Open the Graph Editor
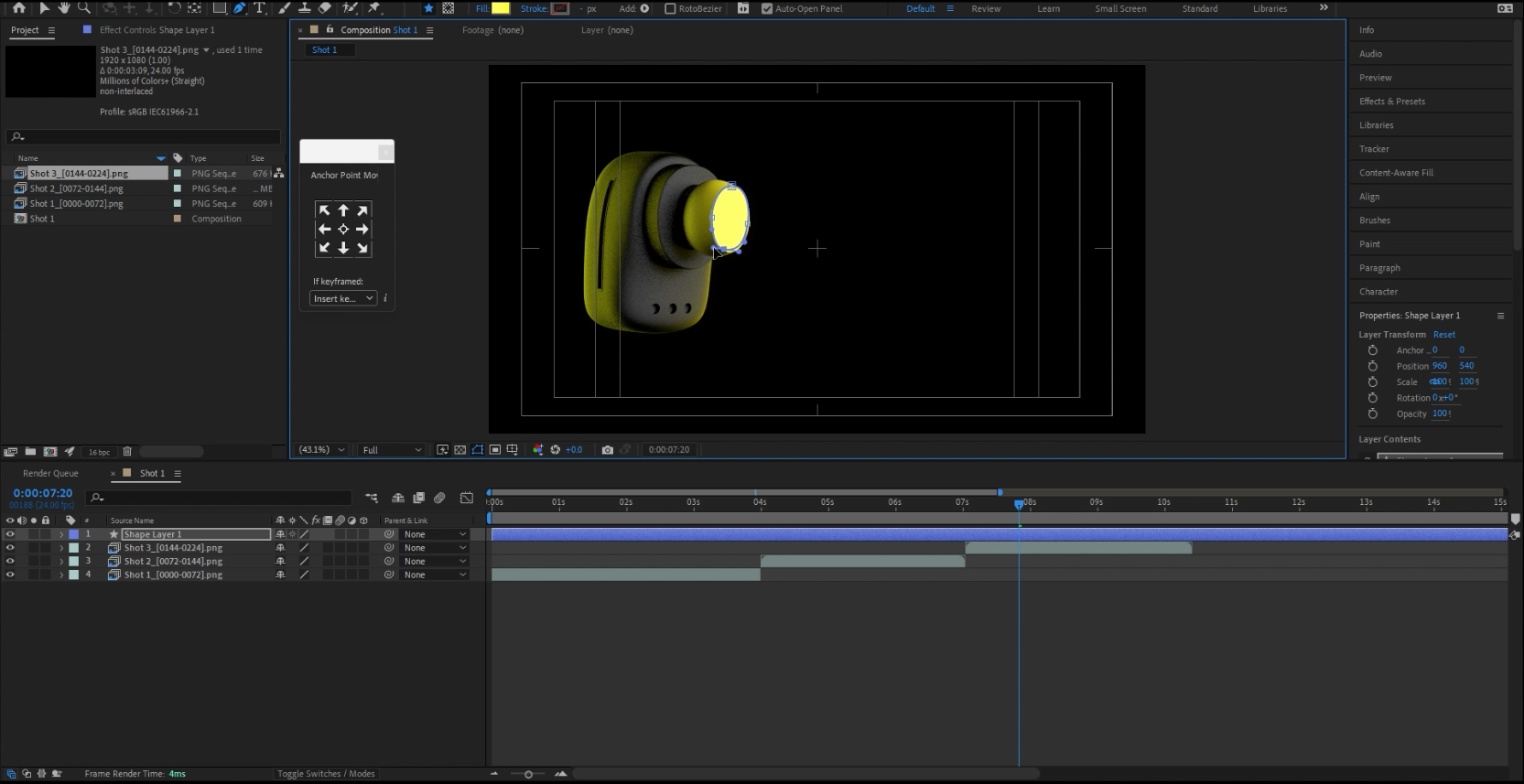Screen dimensions: 1524x784 pyautogui.click(x=467, y=498)
